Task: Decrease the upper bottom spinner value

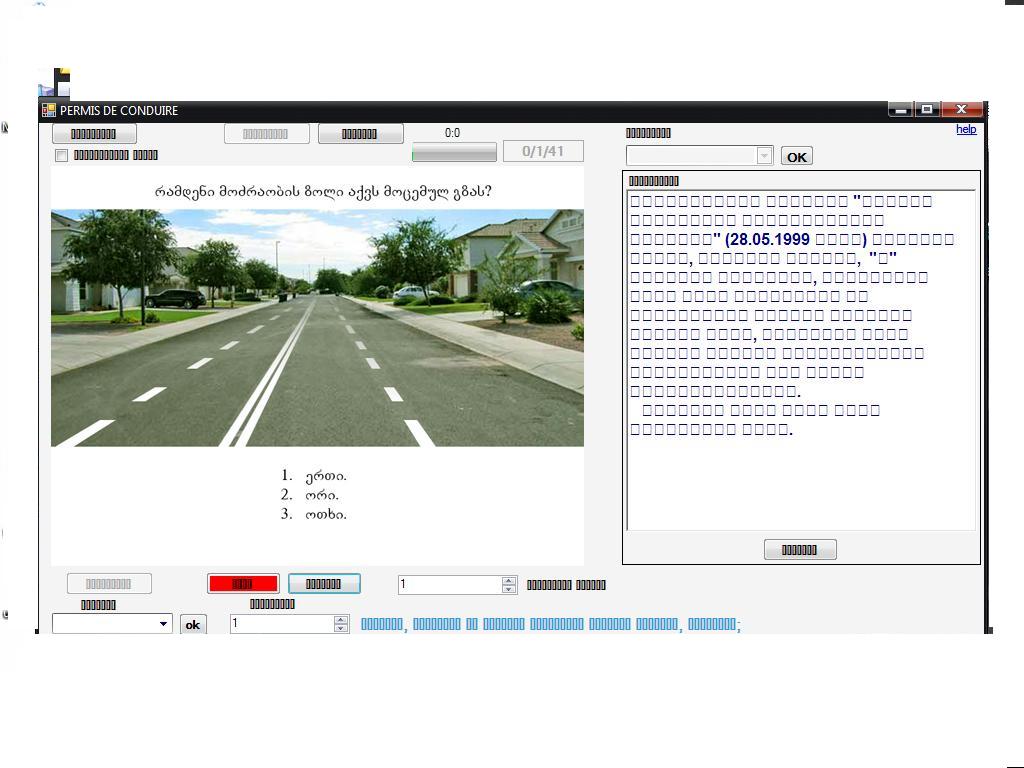Action: tap(509, 589)
